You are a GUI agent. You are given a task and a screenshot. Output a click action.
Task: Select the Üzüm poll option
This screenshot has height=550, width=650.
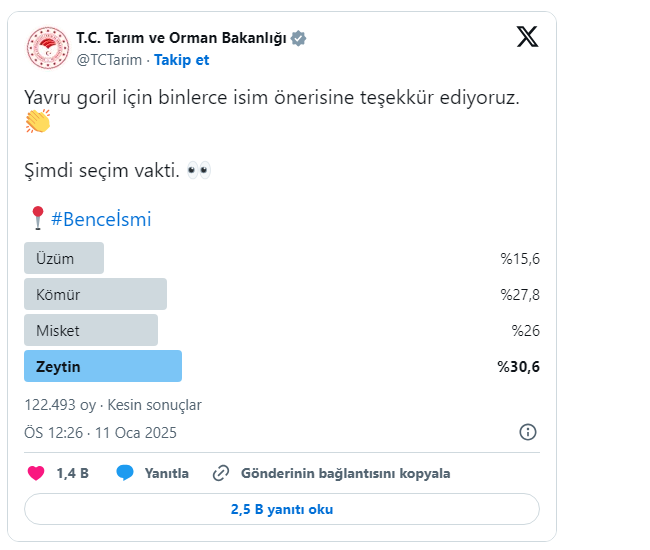click(64, 258)
